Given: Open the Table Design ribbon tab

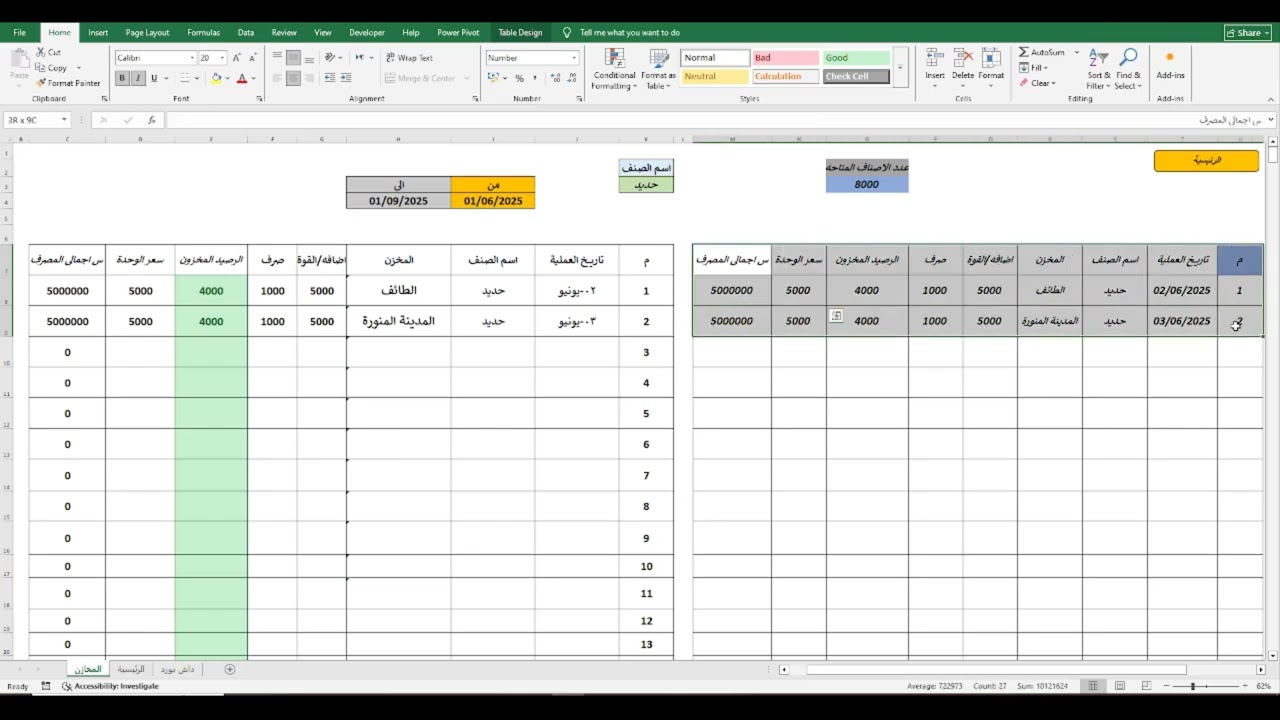Looking at the screenshot, I should (x=520, y=32).
